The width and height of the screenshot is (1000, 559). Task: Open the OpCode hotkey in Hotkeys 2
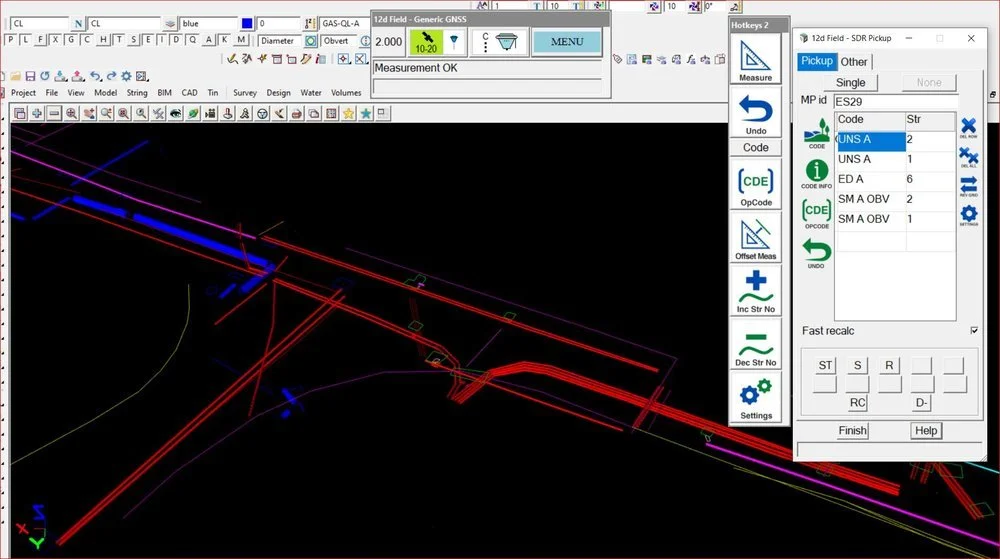click(755, 184)
